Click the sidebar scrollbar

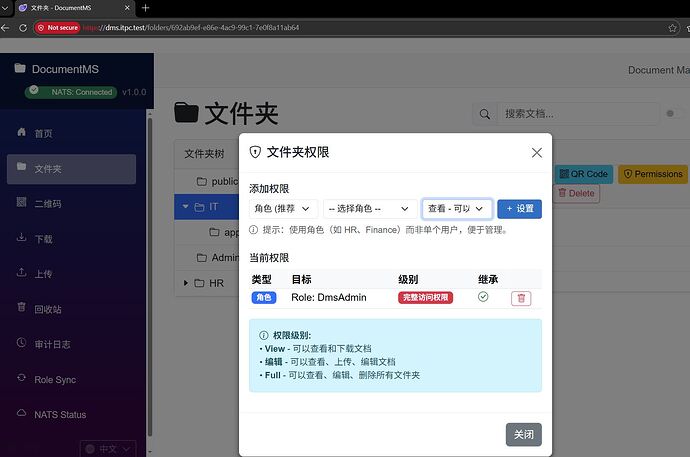[x=150, y=277]
